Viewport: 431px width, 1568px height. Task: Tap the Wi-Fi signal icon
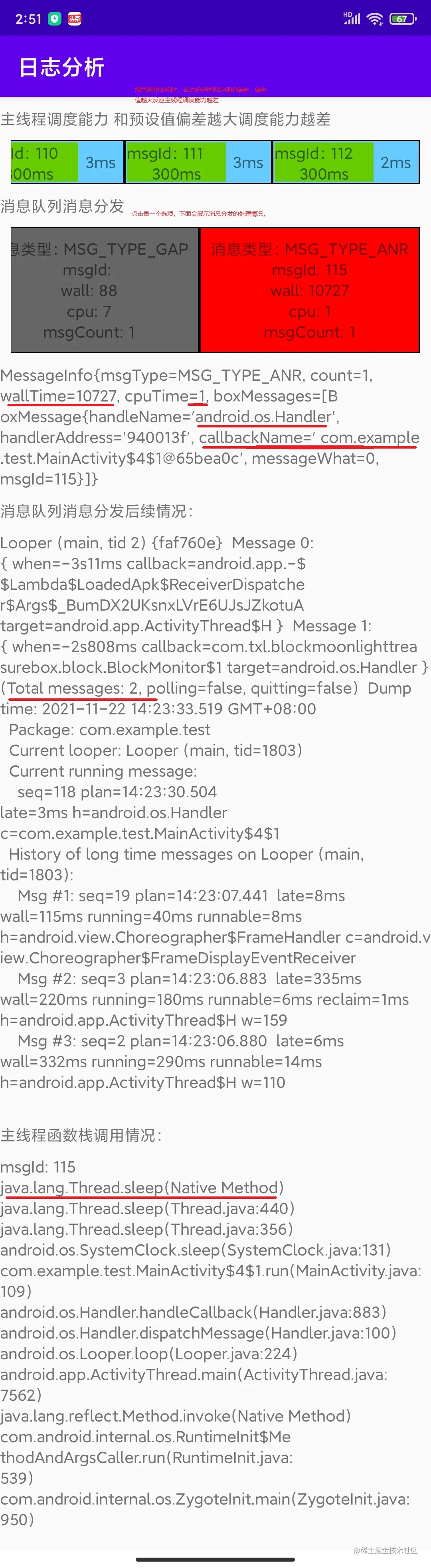click(x=375, y=19)
